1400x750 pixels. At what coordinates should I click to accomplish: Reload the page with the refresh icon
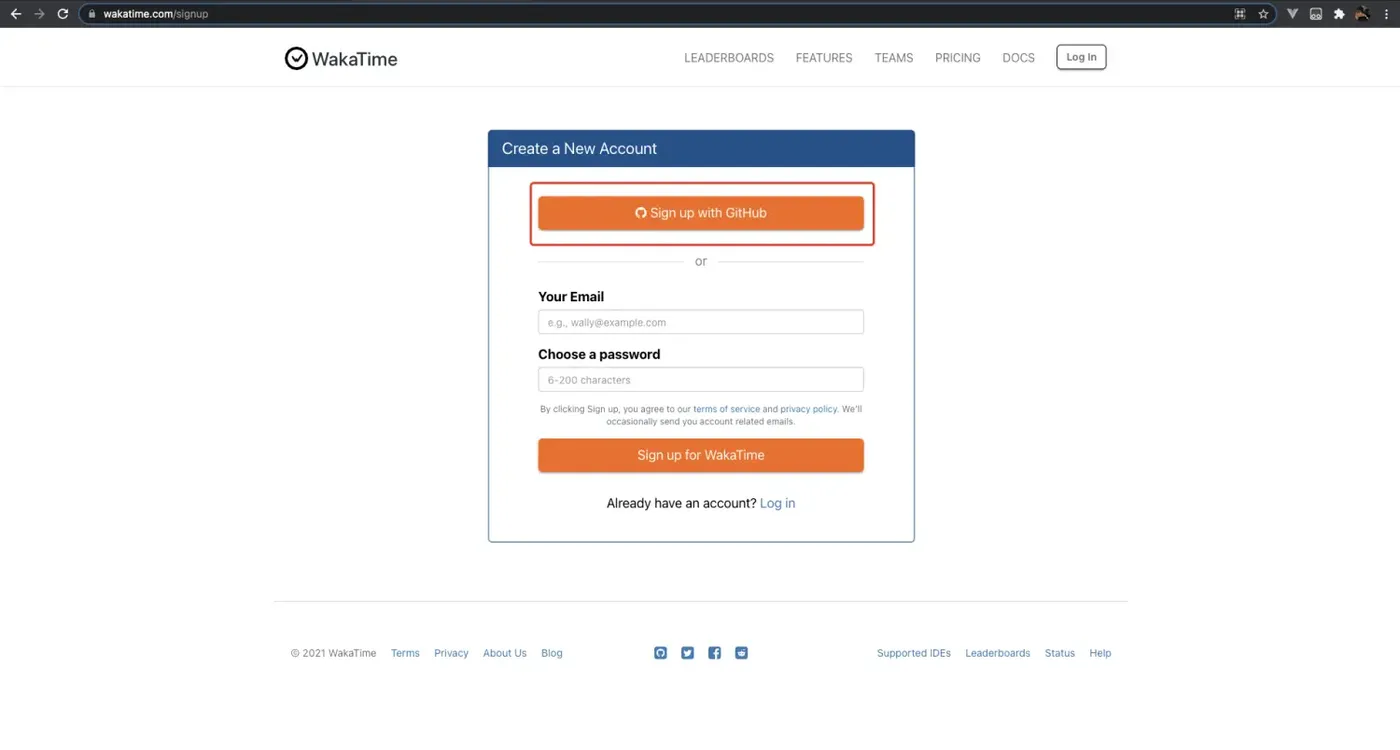tap(63, 14)
